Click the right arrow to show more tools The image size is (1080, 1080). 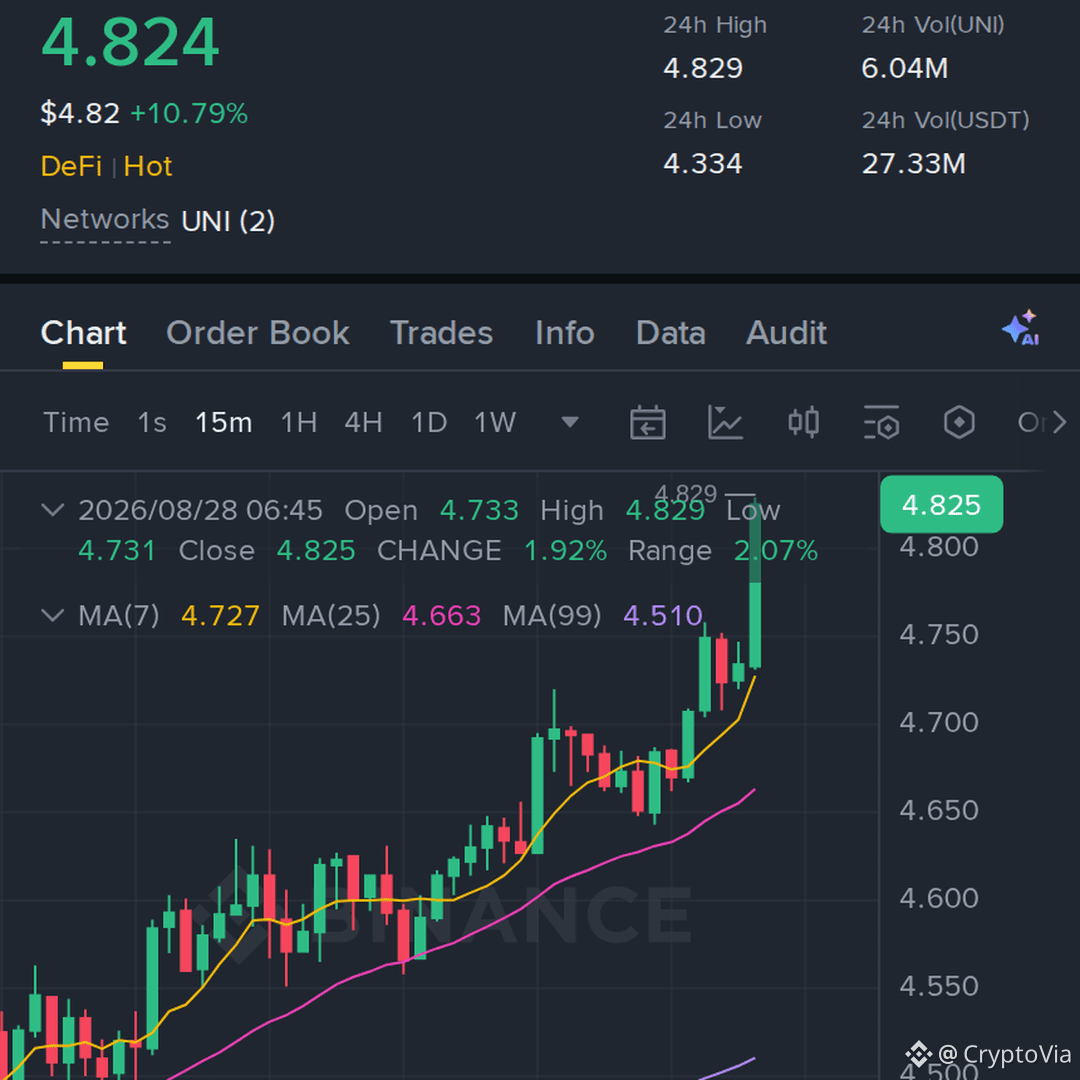[1059, 422]
